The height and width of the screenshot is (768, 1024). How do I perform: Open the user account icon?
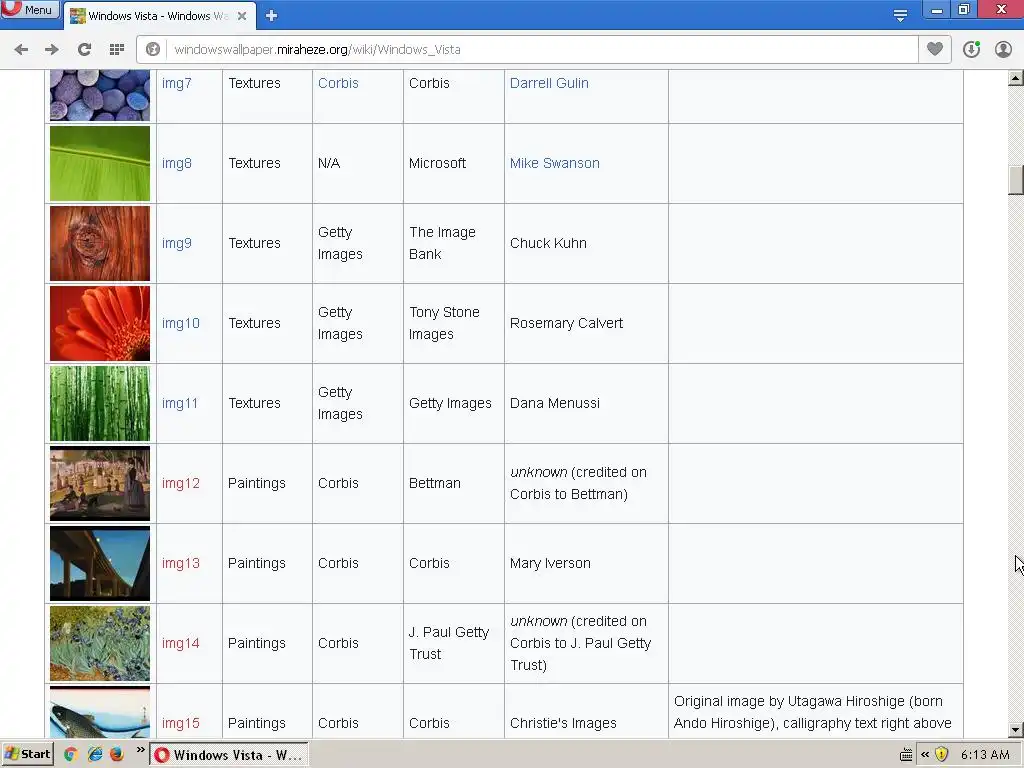point(1003,50)
